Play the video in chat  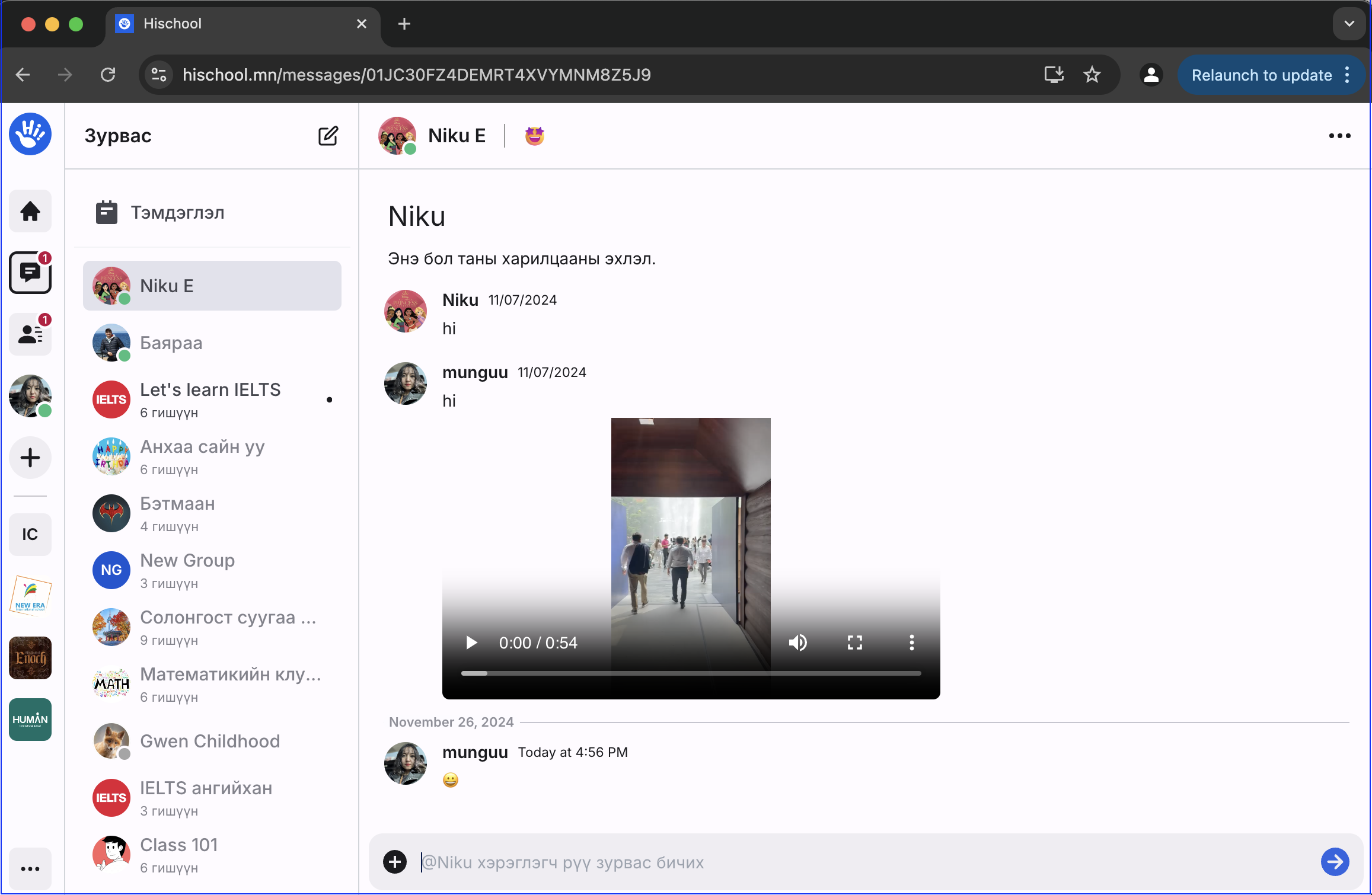[471, 643]
